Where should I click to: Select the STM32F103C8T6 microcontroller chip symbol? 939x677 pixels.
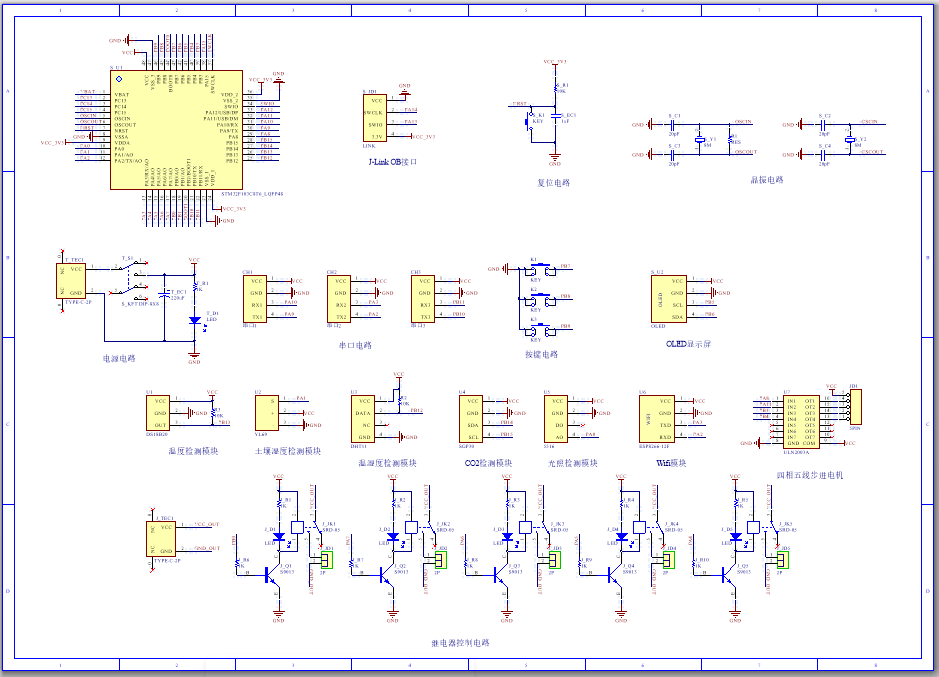pyautogui.click(x=177, y=130)
